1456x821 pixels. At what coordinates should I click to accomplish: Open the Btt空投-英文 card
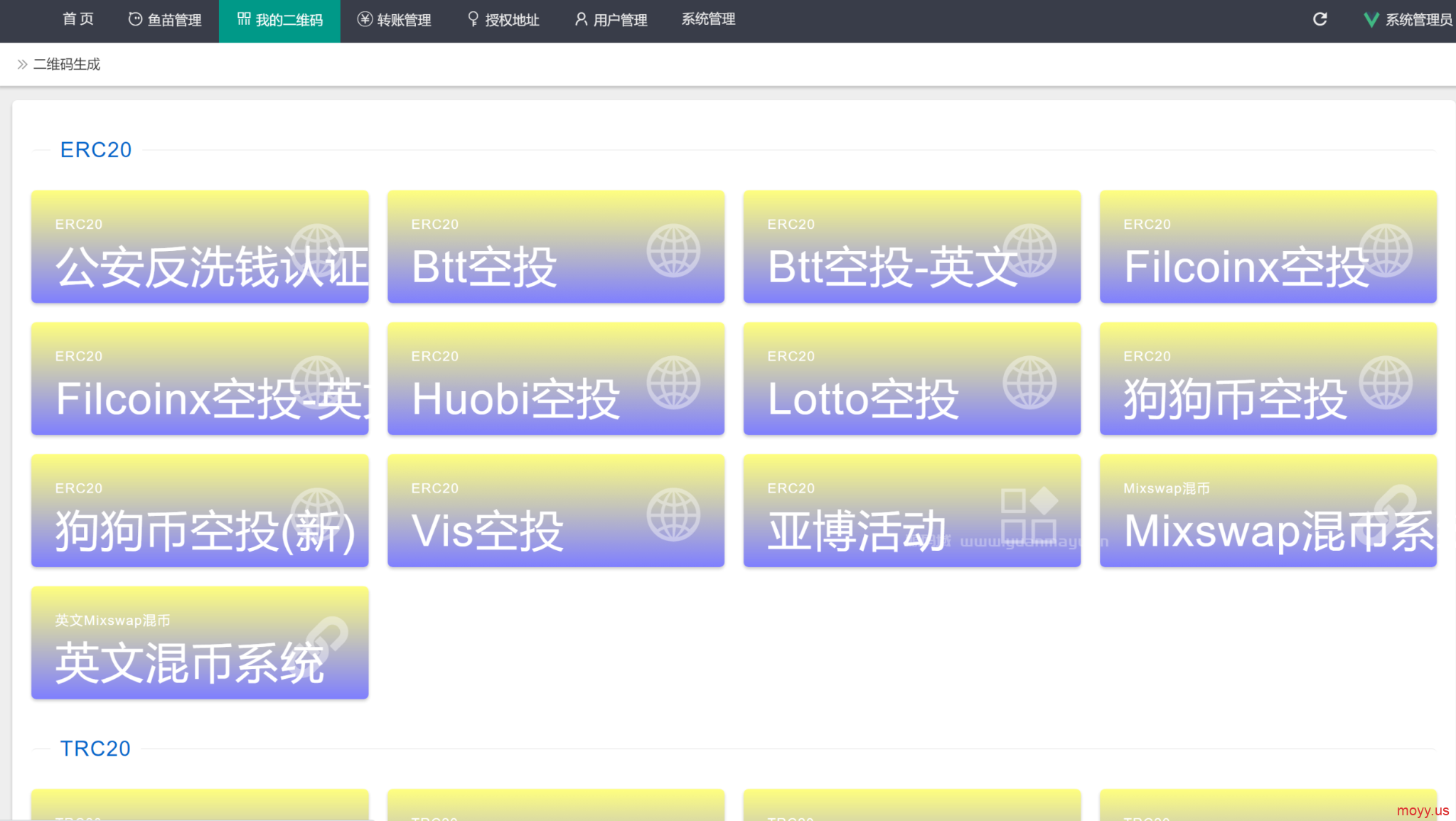[x=912, y=247]
